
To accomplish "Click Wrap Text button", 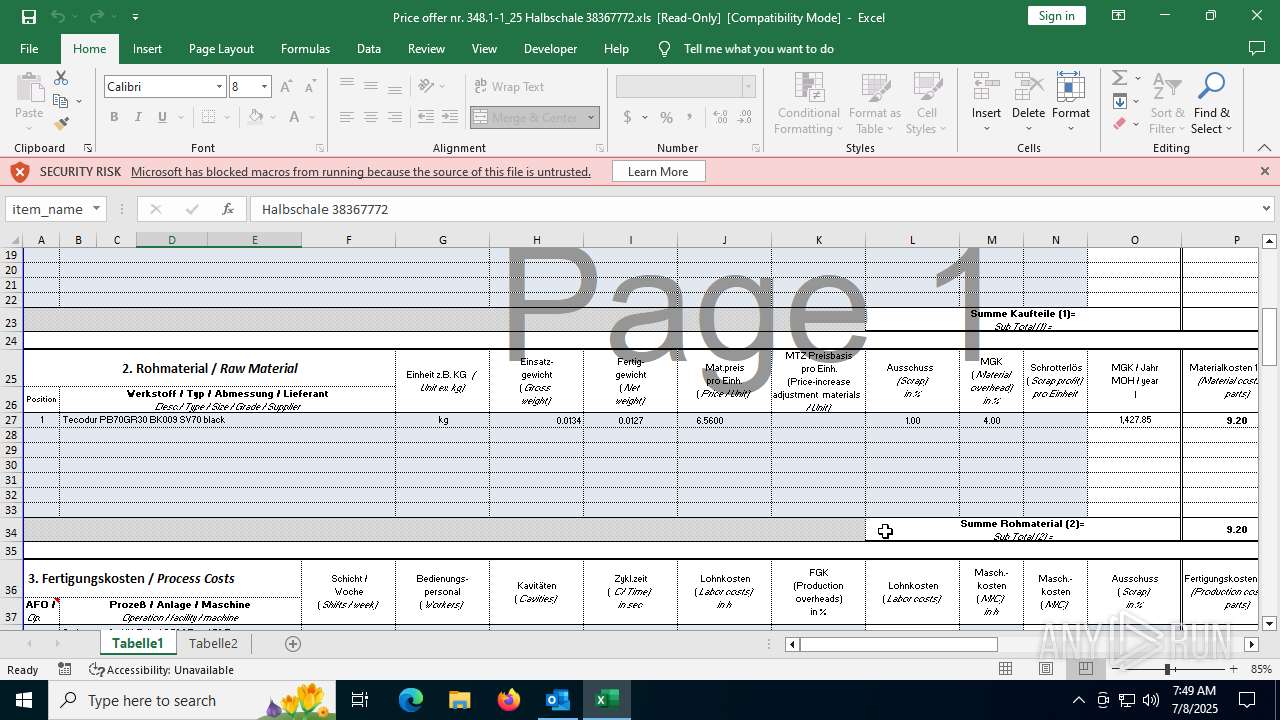I will point(509,87).
